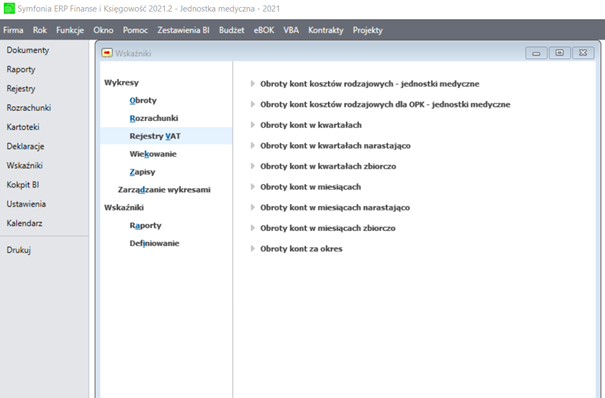The image size is (605, 398).
Task: Open the Rok menu
Action: (40, 30)
